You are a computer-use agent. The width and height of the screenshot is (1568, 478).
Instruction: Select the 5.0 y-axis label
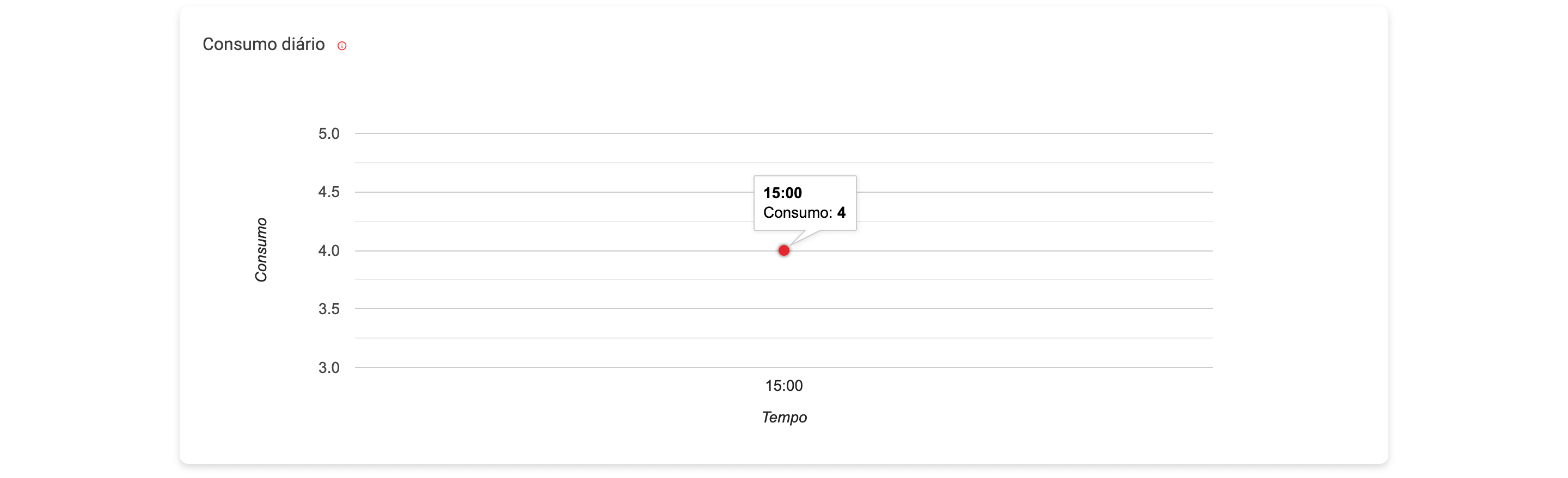tap(329, 133)
